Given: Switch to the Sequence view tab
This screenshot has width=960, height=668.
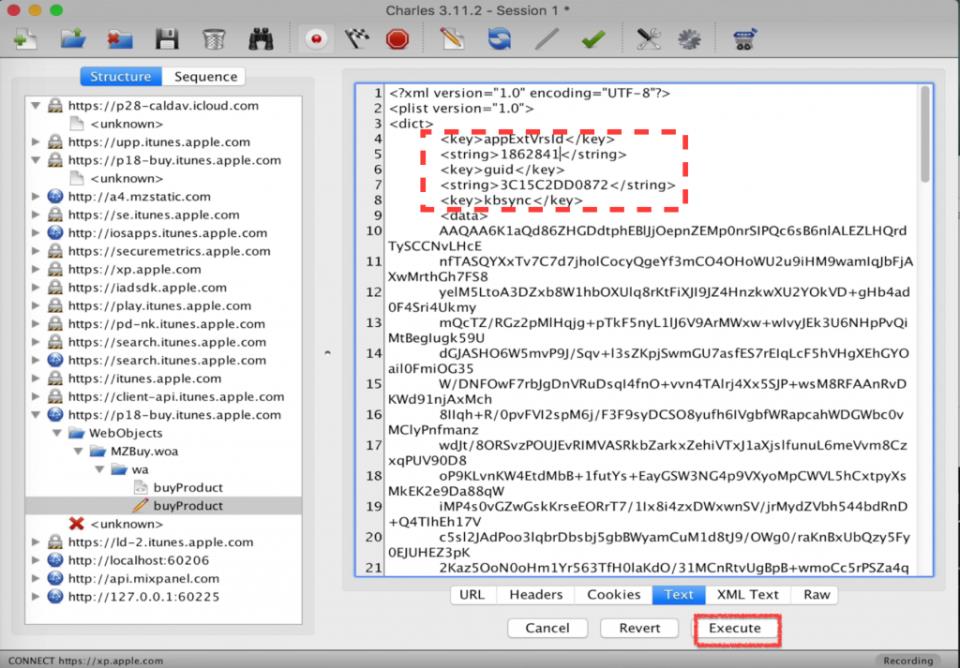Looking at the screenshot, I should click(205, 77).
